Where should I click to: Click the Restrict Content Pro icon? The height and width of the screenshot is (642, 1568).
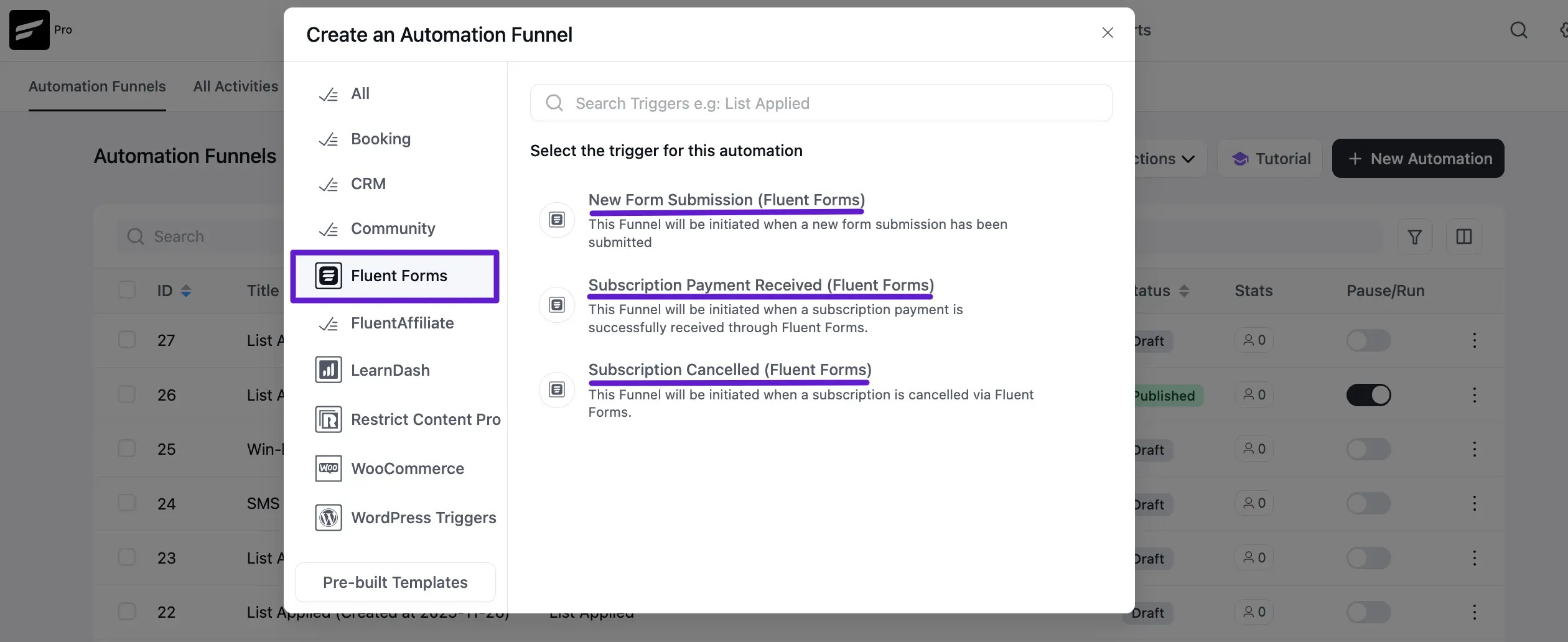(329, 419)
